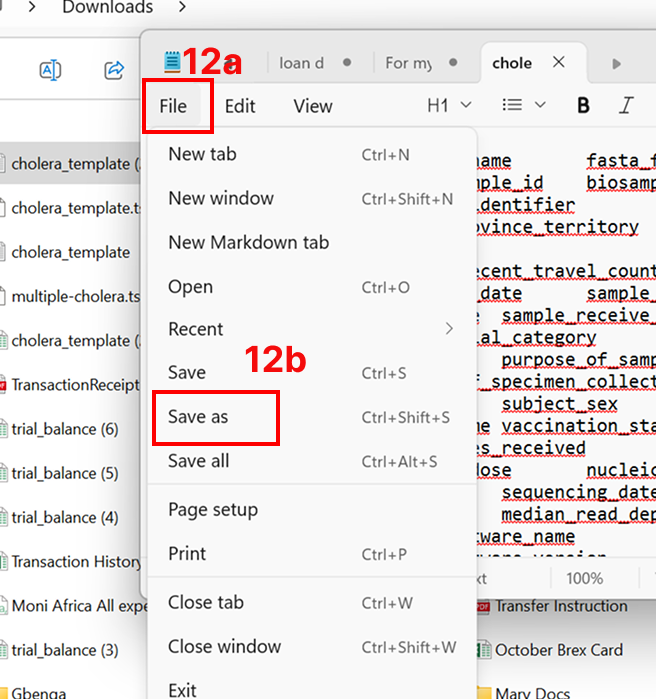Expand the list style dropdown arrow
The height and width of the screenshot is (699, 656).
click(x=540, y=105)
